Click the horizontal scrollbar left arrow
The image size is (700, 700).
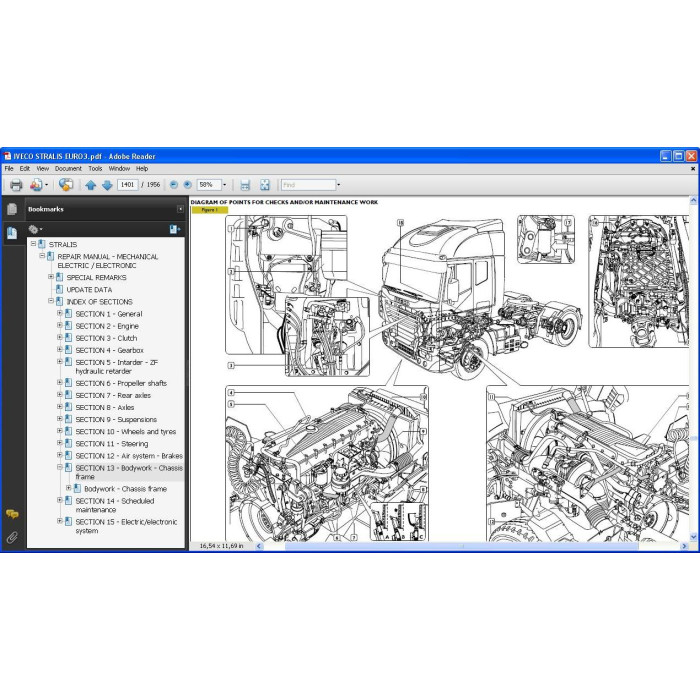pyautogui.click(x=259, y=546)
